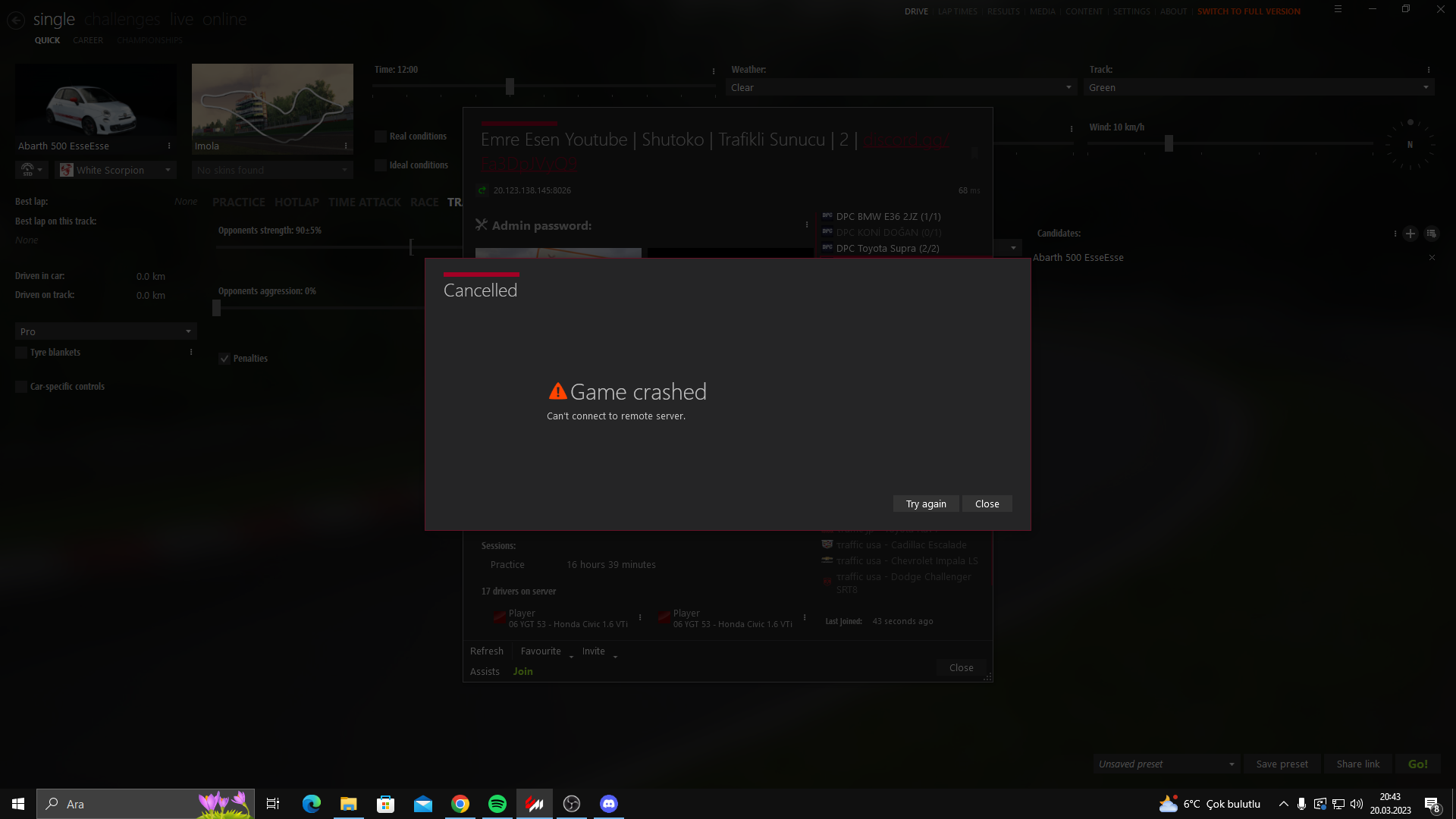The width and height of the screenshot is (1456, 819).
Task: Click the add candidate plus icon
Action: (x=1410, y=234)
